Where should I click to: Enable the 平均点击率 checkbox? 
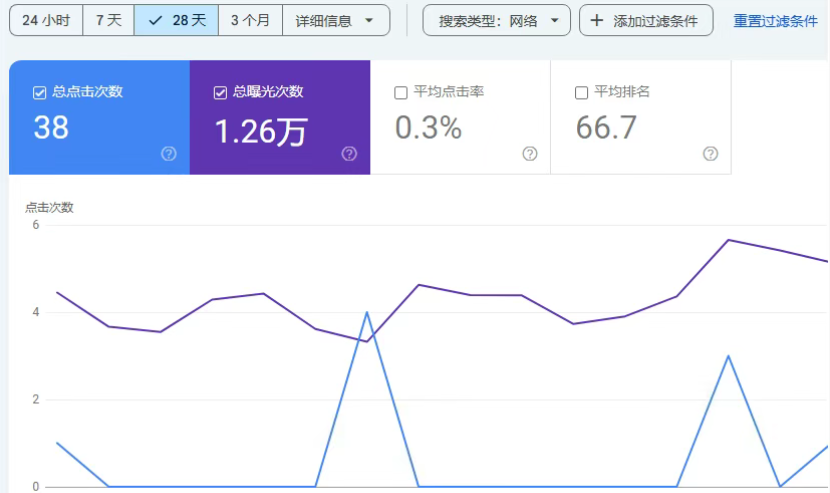click(401, 93)
